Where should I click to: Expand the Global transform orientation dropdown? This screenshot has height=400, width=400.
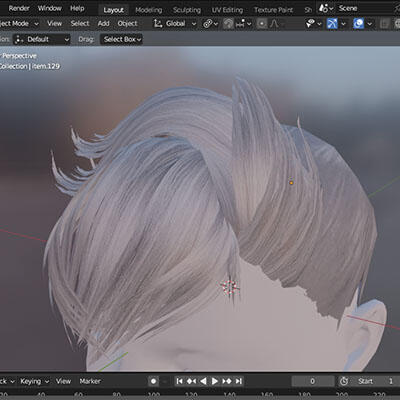[x=175, y=24]
